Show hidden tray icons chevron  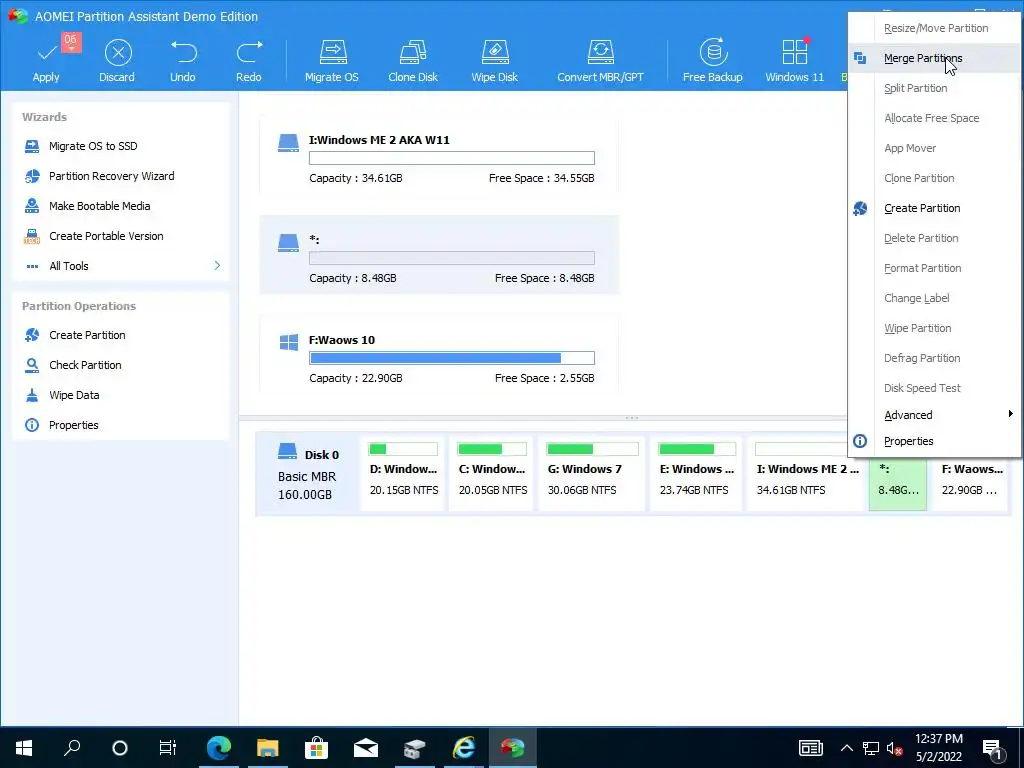click(846, 748)
